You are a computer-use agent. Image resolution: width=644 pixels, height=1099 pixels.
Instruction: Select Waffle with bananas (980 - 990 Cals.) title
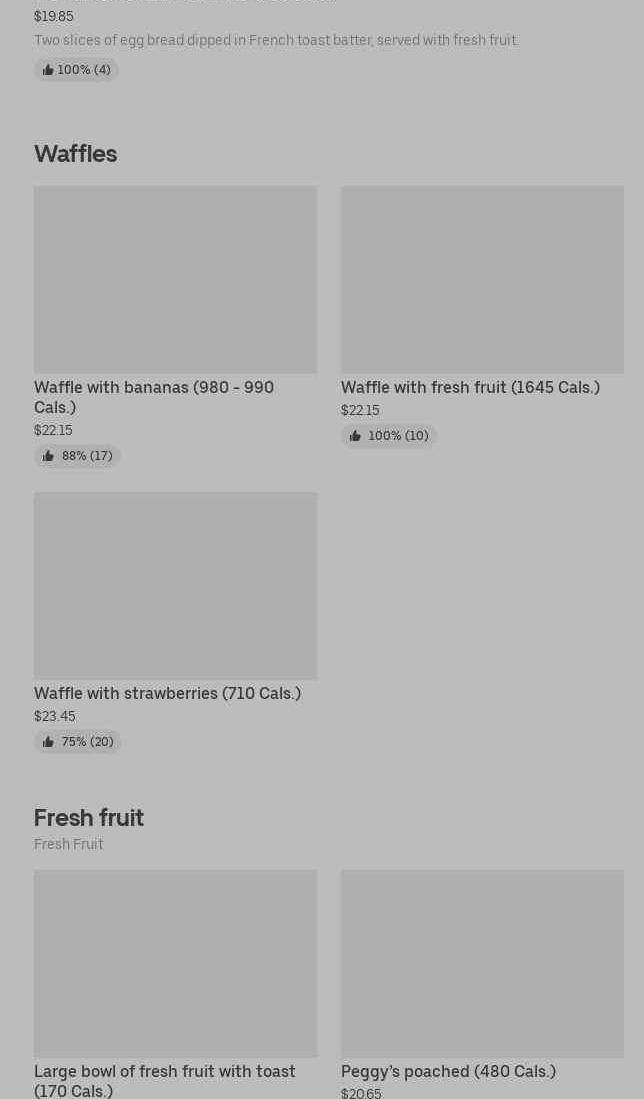click(x=154, y=397)
